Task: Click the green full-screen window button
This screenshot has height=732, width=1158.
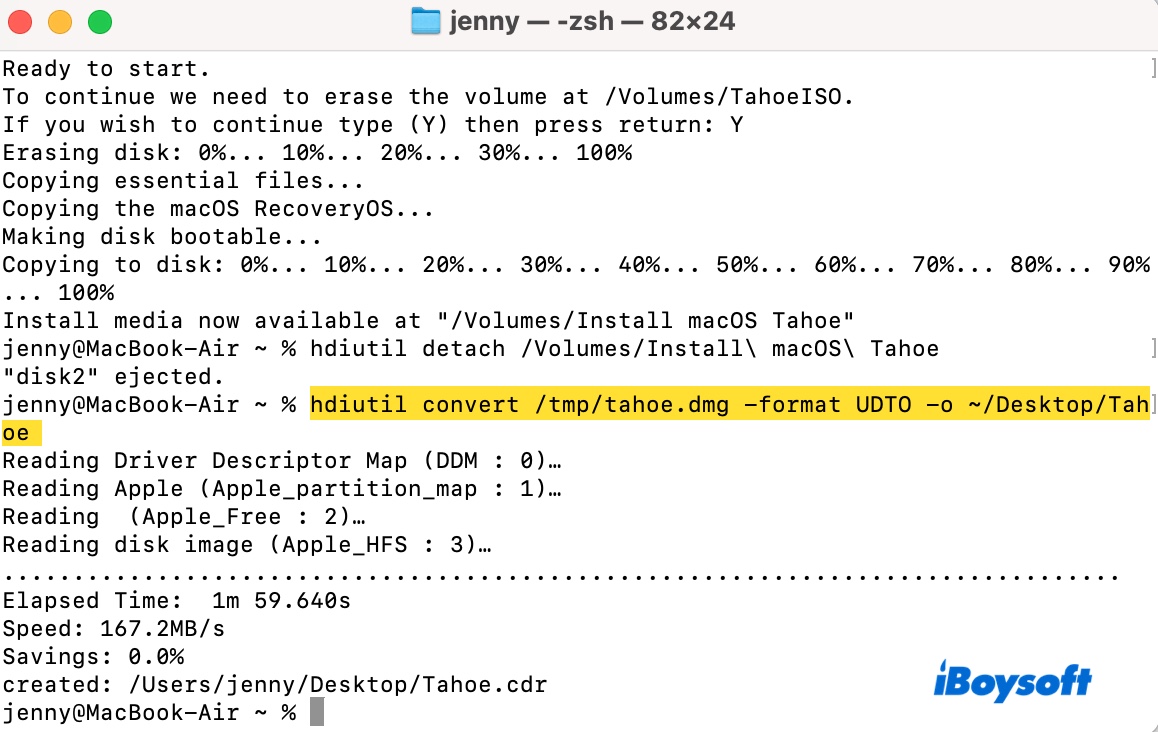Action: [99, 21]
